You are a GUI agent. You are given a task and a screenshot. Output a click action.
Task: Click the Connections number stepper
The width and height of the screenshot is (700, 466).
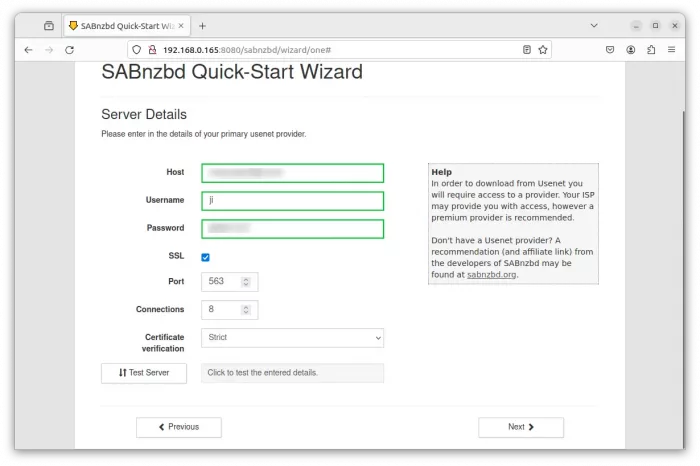click(247, 310)
